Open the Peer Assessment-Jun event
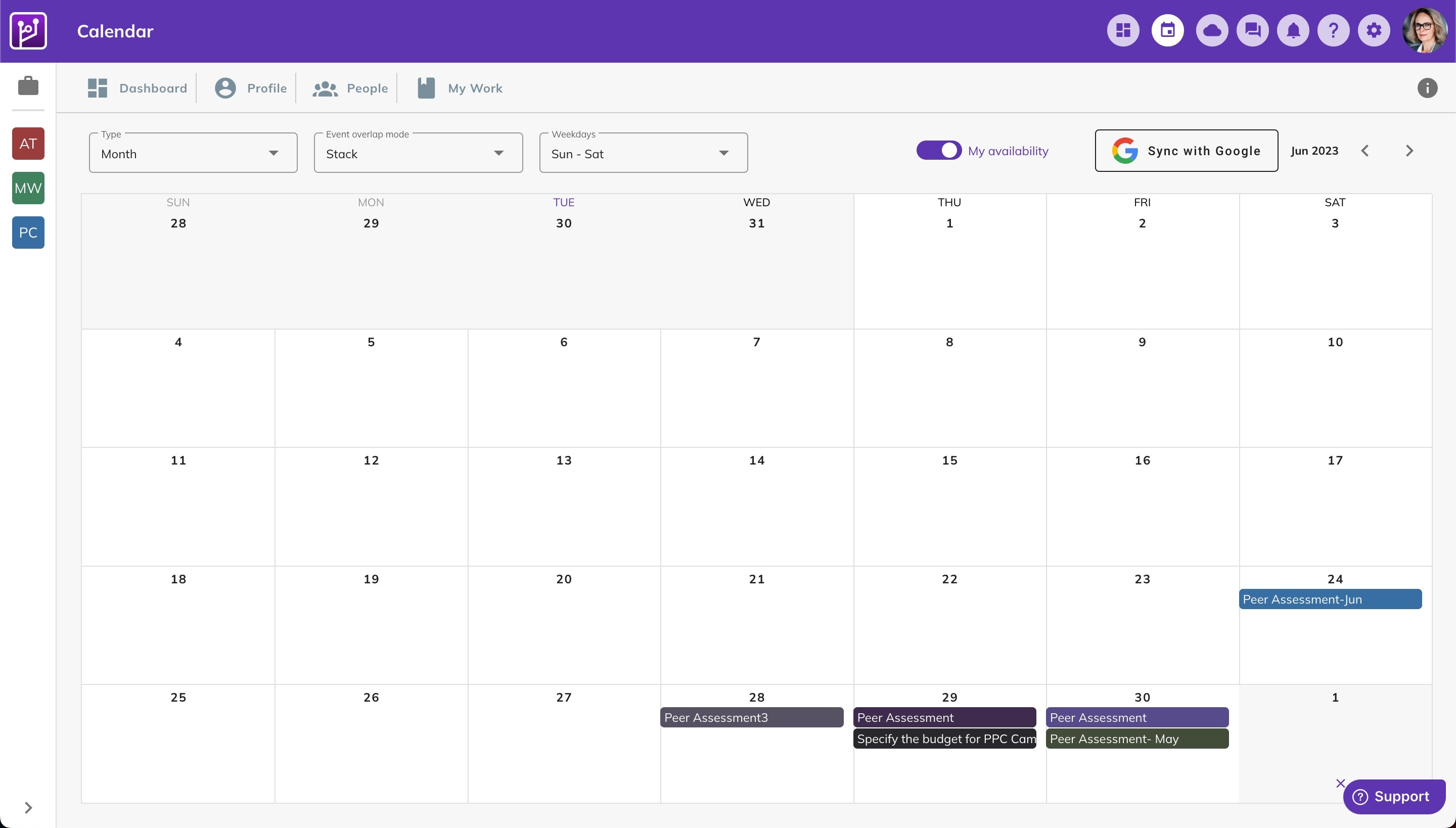 point(1330,600)
